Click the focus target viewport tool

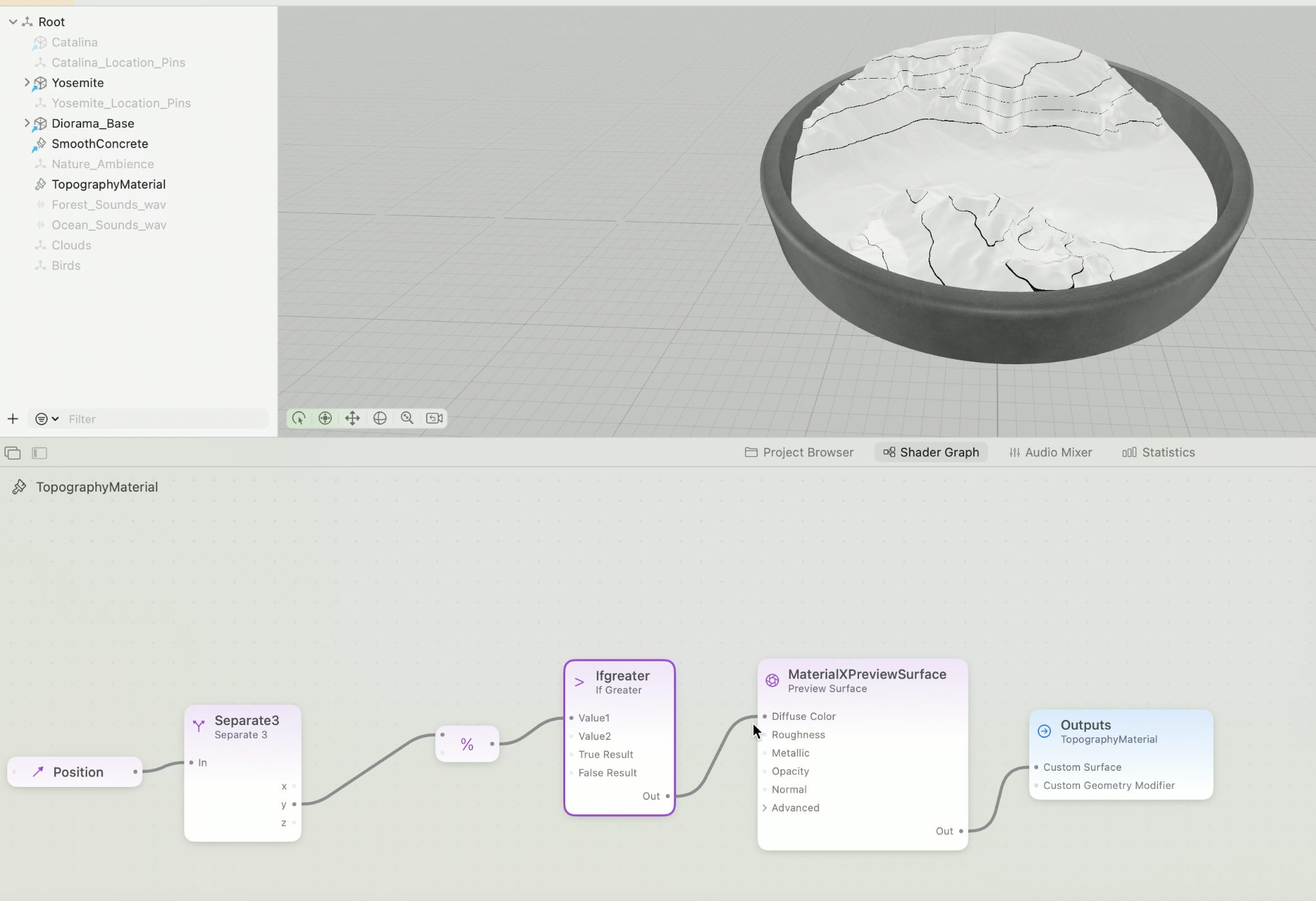tap(325, 418)
